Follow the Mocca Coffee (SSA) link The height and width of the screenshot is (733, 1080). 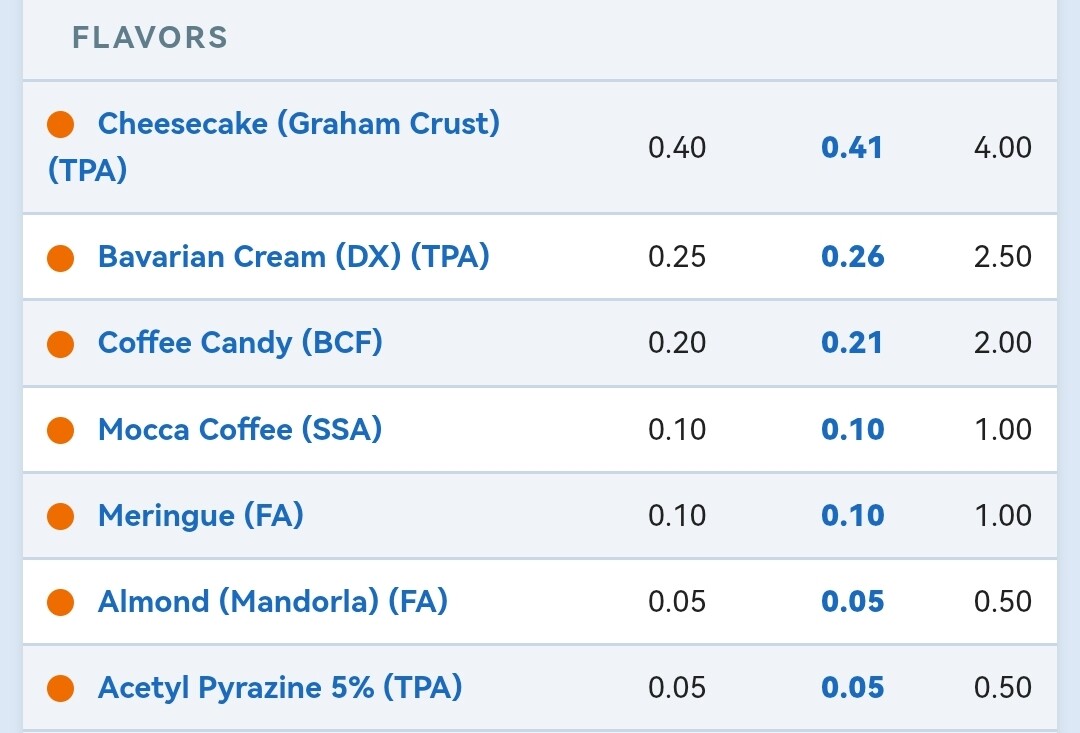tap(240, 429)
